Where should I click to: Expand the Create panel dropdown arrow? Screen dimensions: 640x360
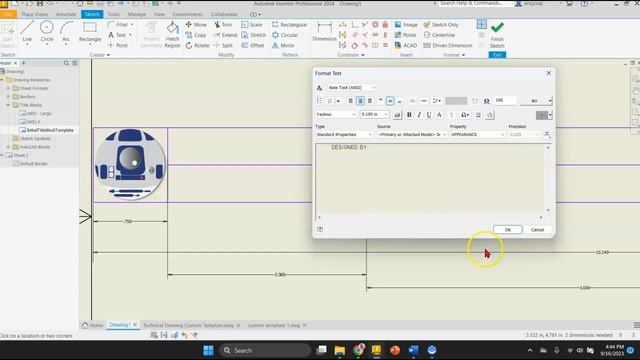[109, 55]
